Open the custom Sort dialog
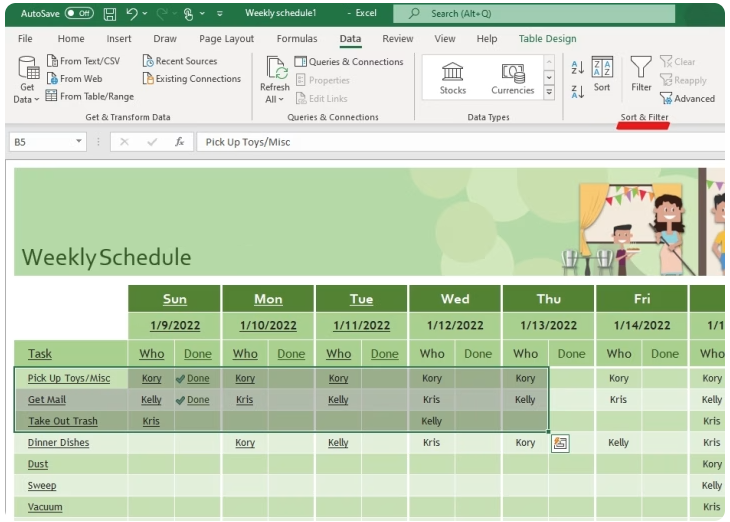The image size is (730, 522). coord(602,74)
